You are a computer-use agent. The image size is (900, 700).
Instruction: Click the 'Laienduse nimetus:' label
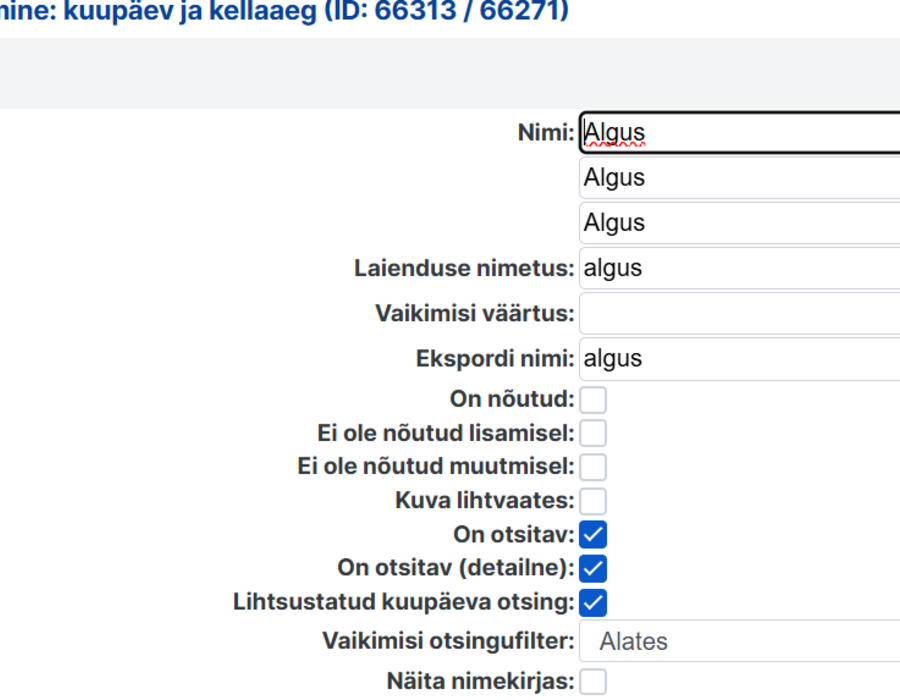tap(464, 268)
